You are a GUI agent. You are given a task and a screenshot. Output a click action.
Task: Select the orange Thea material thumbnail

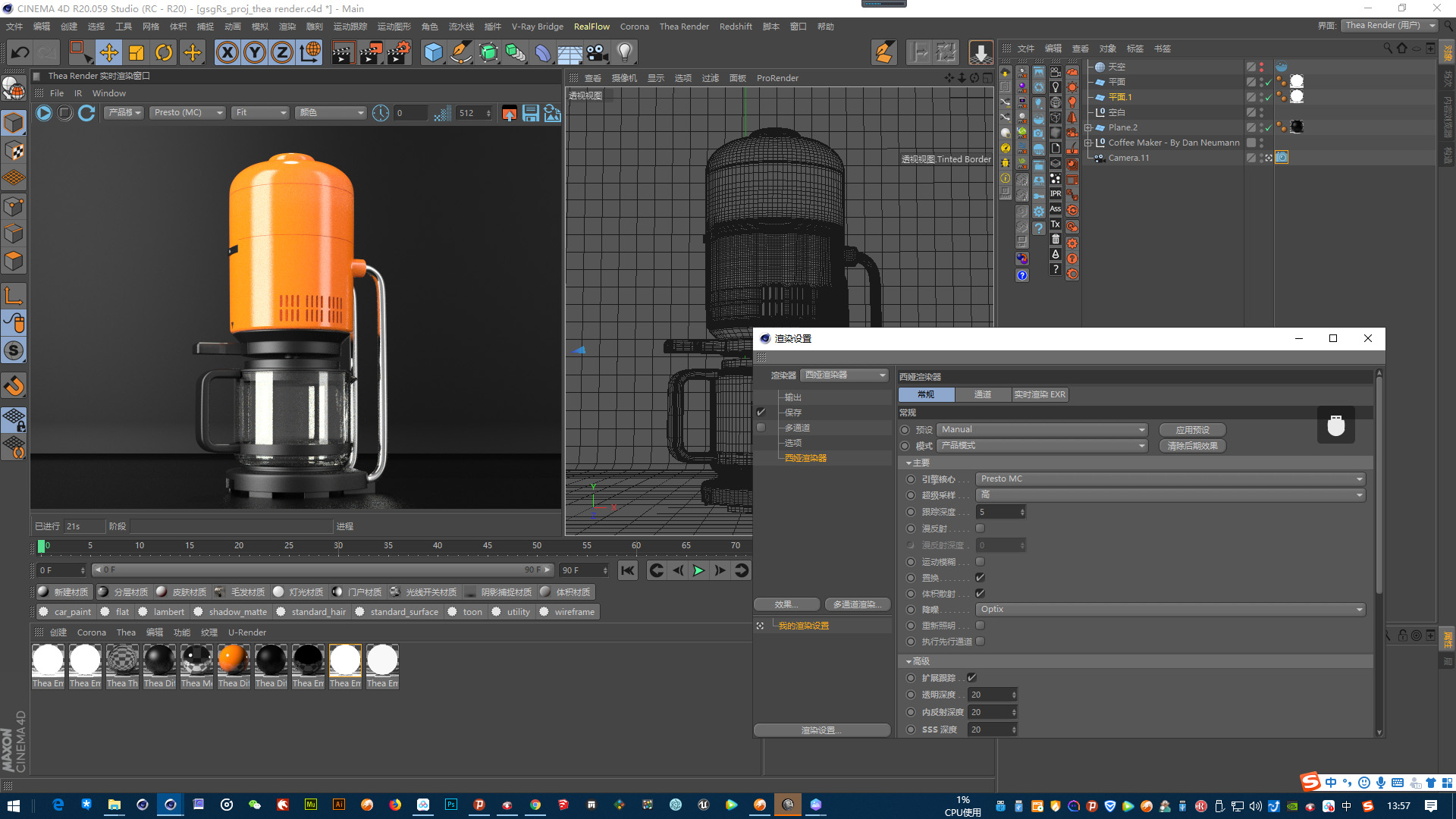233,661
